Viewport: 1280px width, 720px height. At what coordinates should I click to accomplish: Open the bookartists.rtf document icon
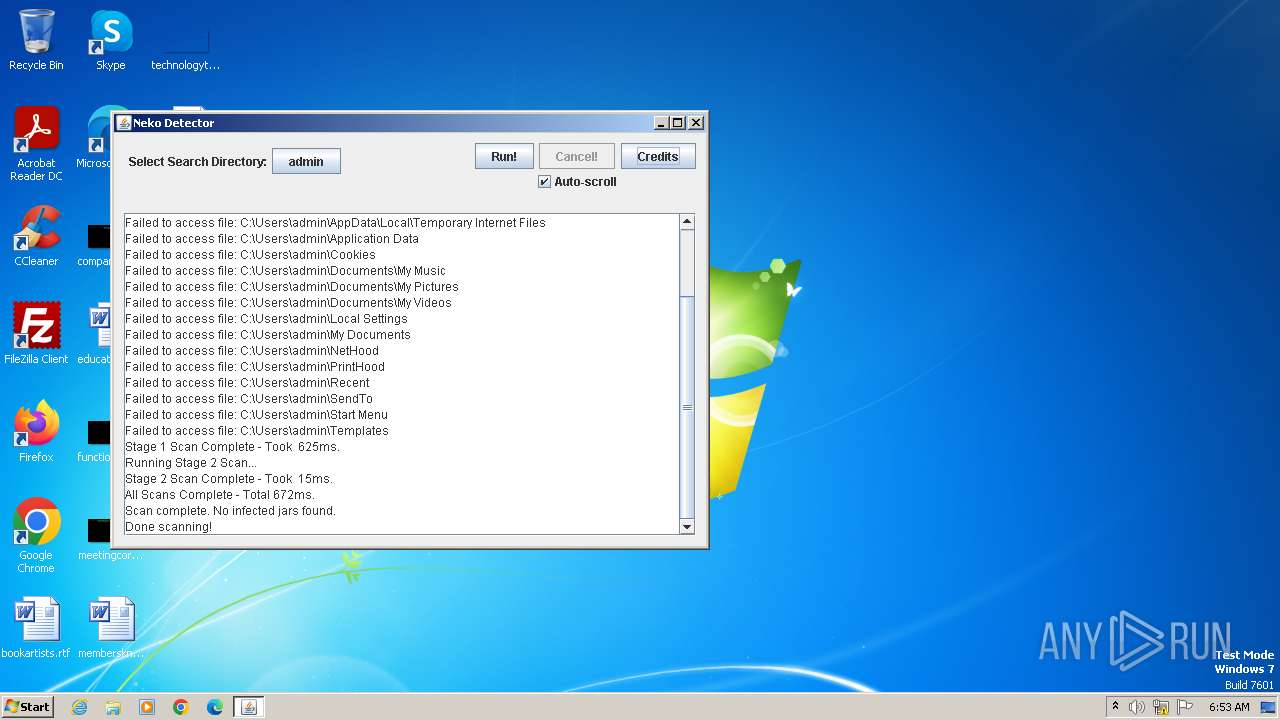pos(36,628)
